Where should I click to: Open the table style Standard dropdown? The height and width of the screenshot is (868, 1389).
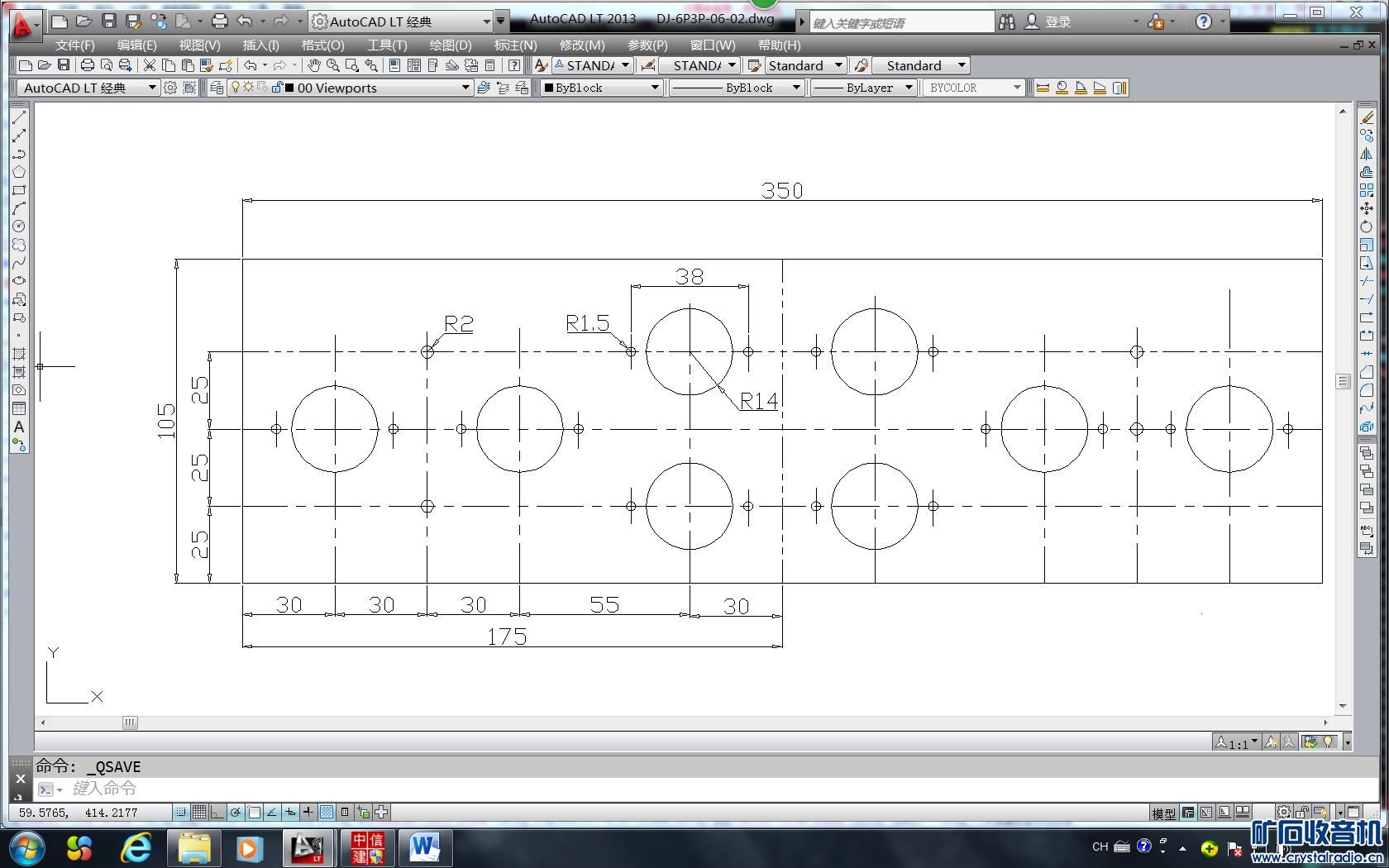point(804,65)
